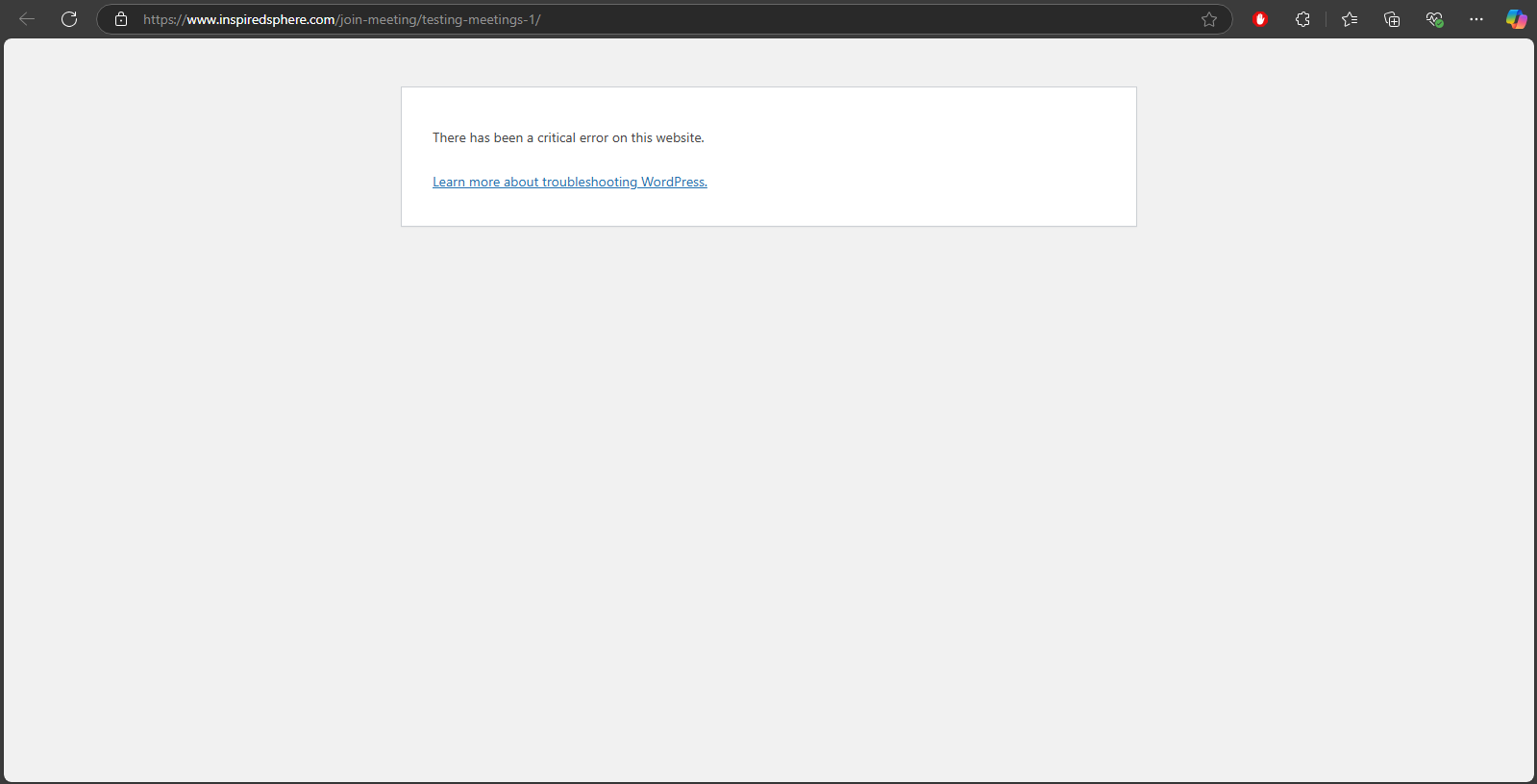
Task: Reload the page with the refresh icon
Action: [x=69, y=19]
